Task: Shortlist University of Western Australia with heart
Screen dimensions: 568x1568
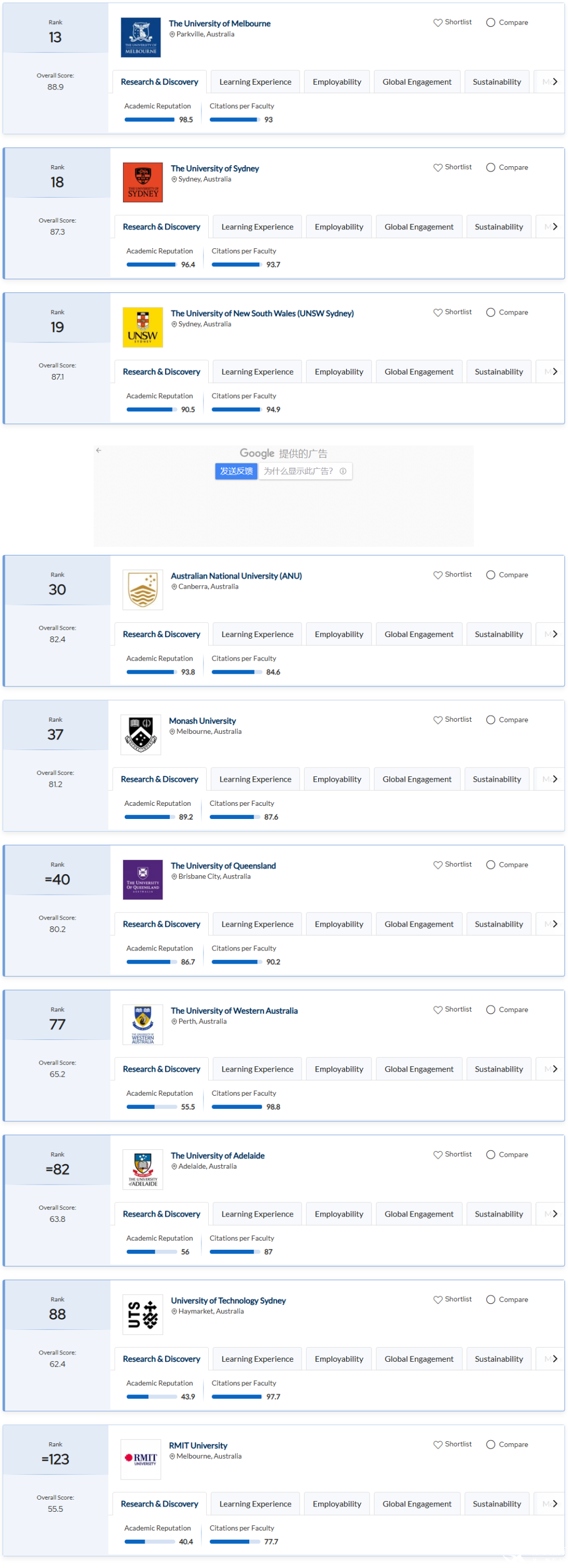Action: point(438,1009)
